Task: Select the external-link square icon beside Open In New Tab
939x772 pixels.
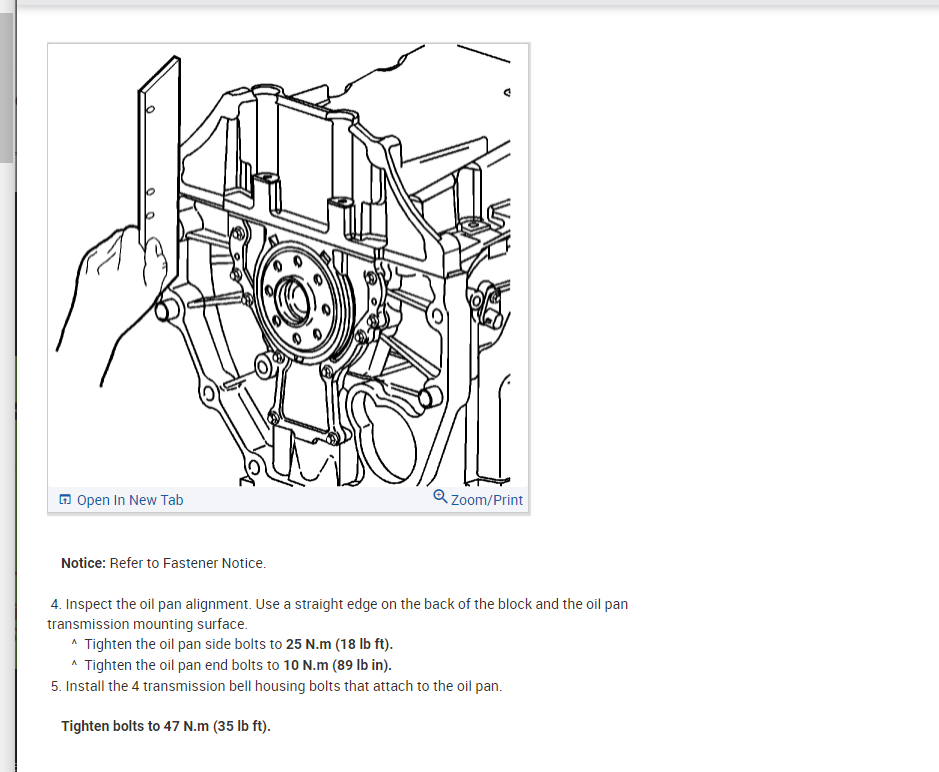Action: [x=65, y=499]
